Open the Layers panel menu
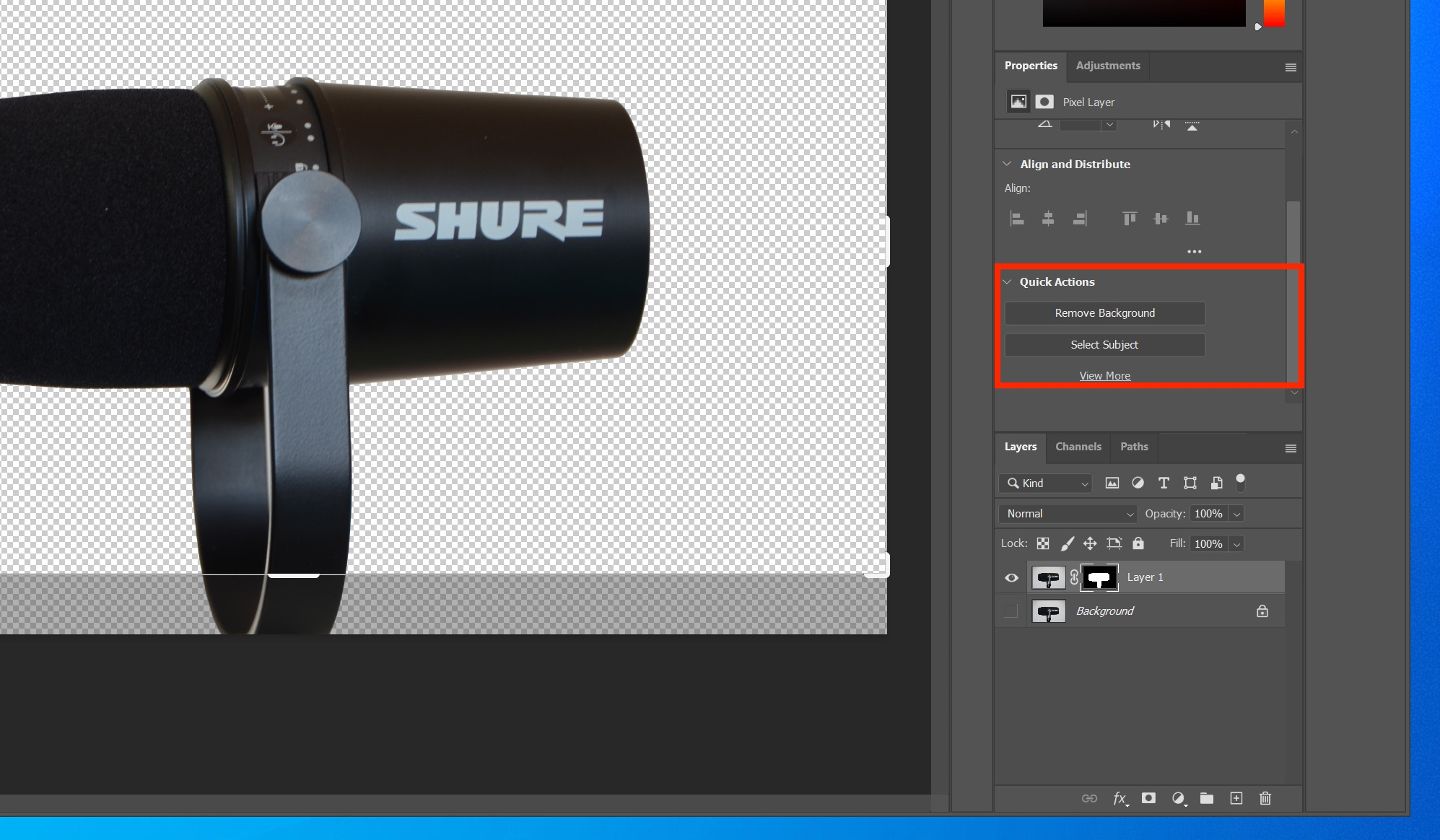This screenshot has width=1440, height=840. pyautogui.click(x=1291, y=448)
